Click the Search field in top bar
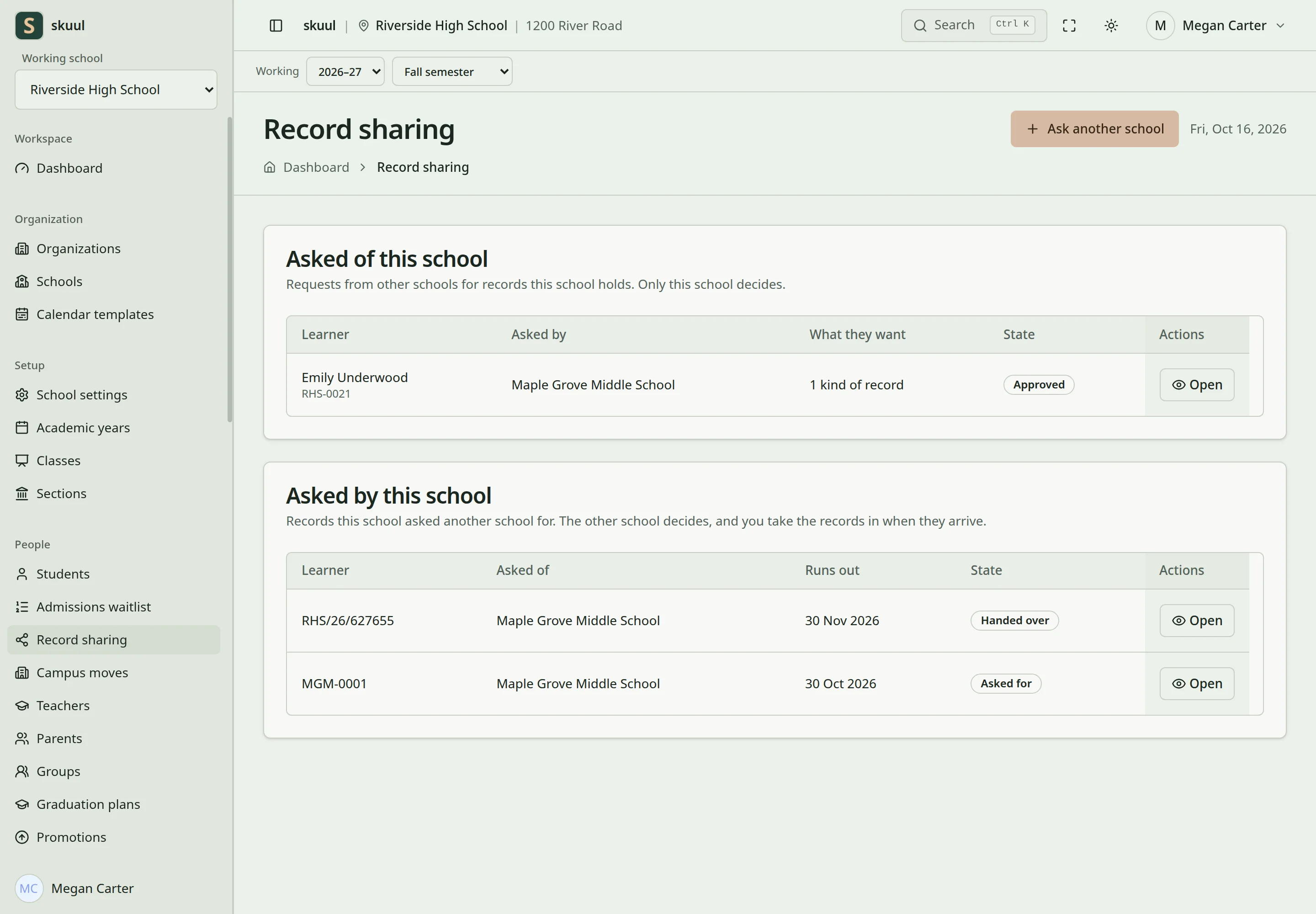1316x914 pixels. pos(974,26)
